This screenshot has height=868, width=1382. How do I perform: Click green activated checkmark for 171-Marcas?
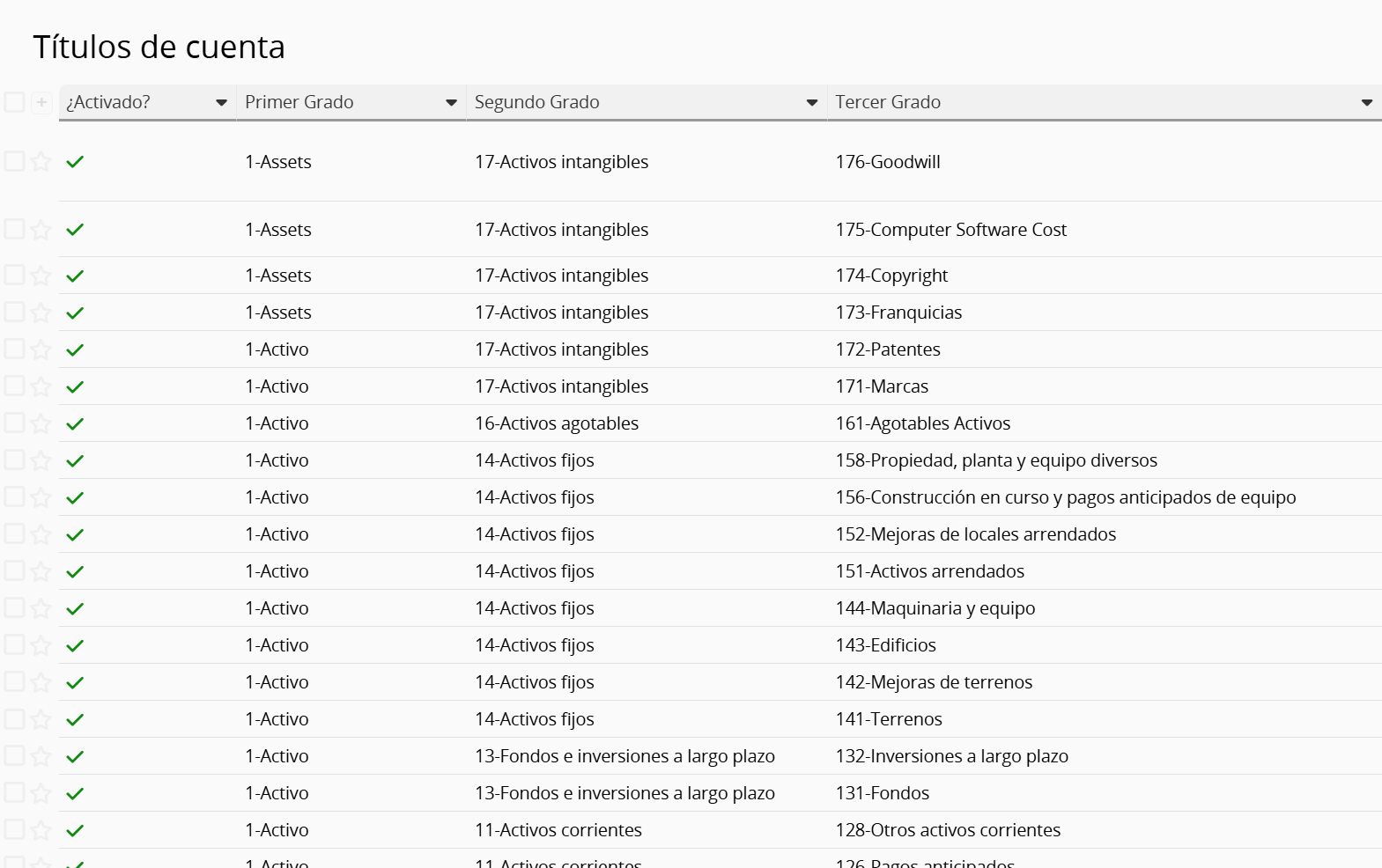(x=76, y=386)
